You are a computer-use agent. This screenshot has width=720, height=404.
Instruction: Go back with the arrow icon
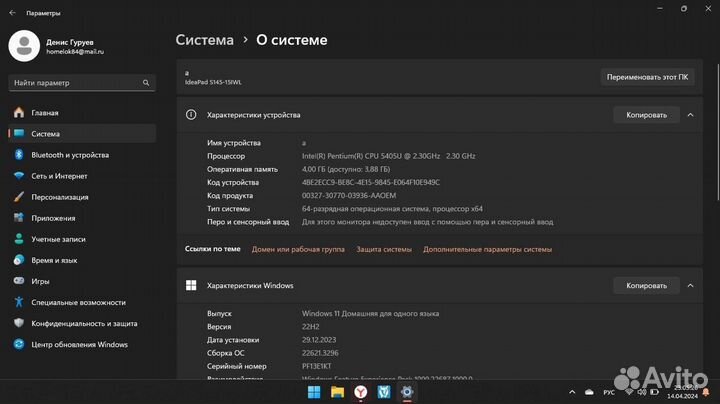coord(12,13)
